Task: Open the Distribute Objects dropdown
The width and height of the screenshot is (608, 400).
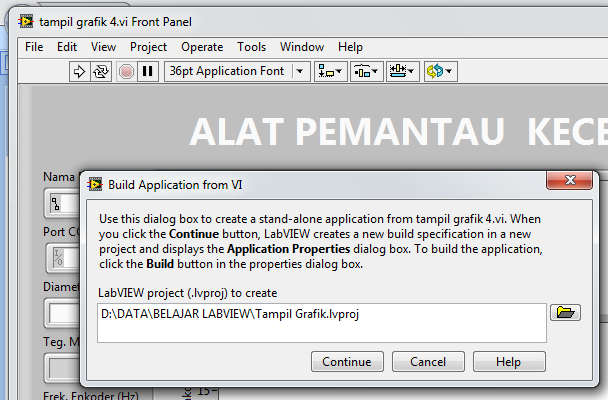Action: click(x=366, y=71)
